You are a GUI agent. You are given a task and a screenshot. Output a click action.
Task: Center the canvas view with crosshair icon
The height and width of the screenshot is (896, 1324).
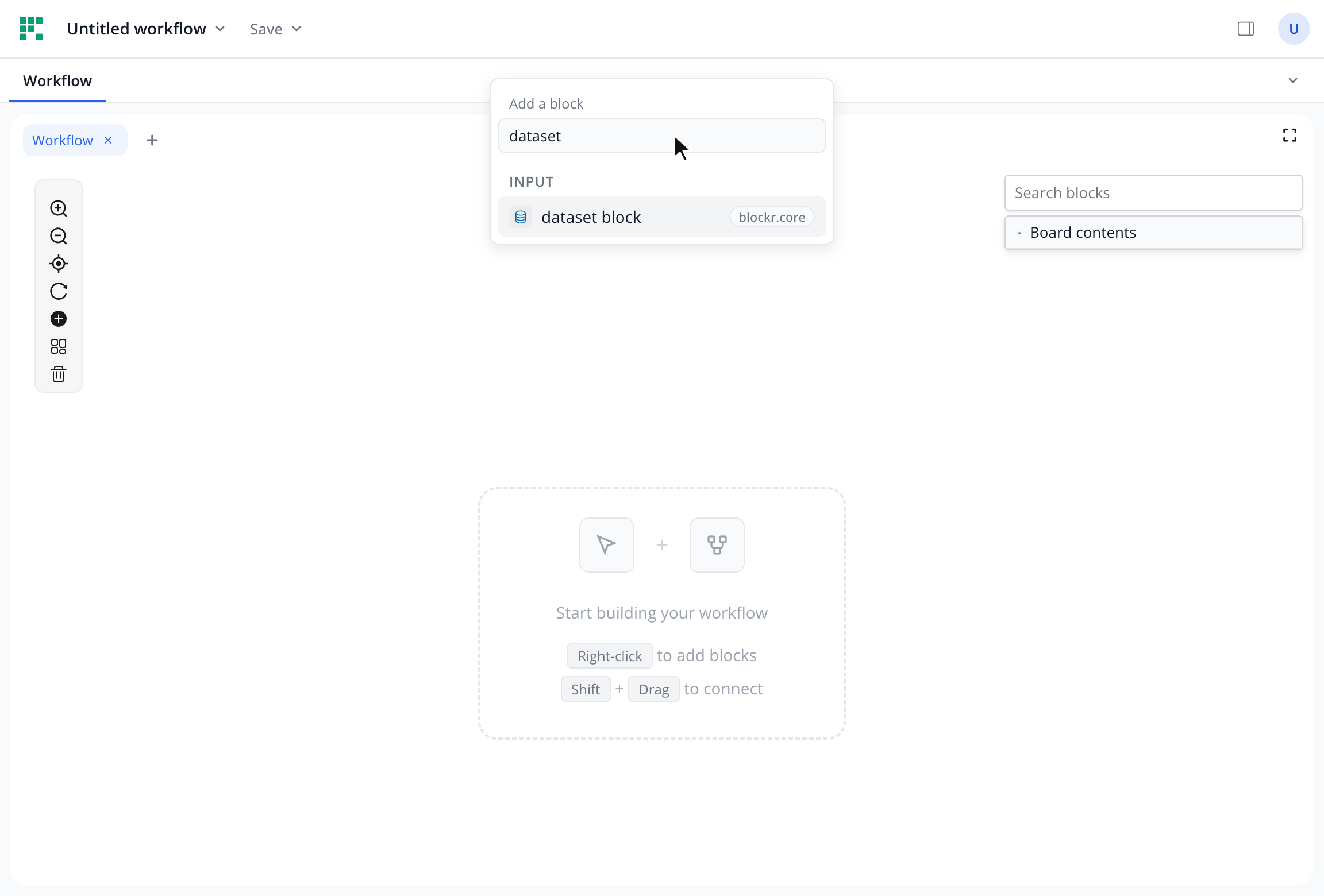(59, 264)
